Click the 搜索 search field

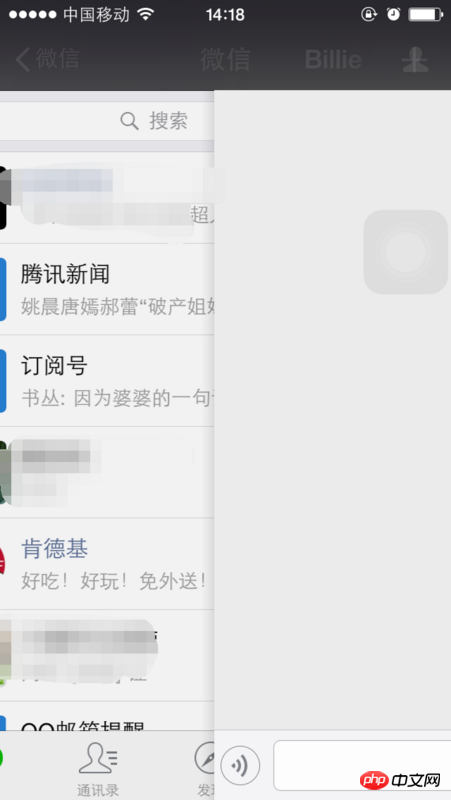click(x=107, y=121)
